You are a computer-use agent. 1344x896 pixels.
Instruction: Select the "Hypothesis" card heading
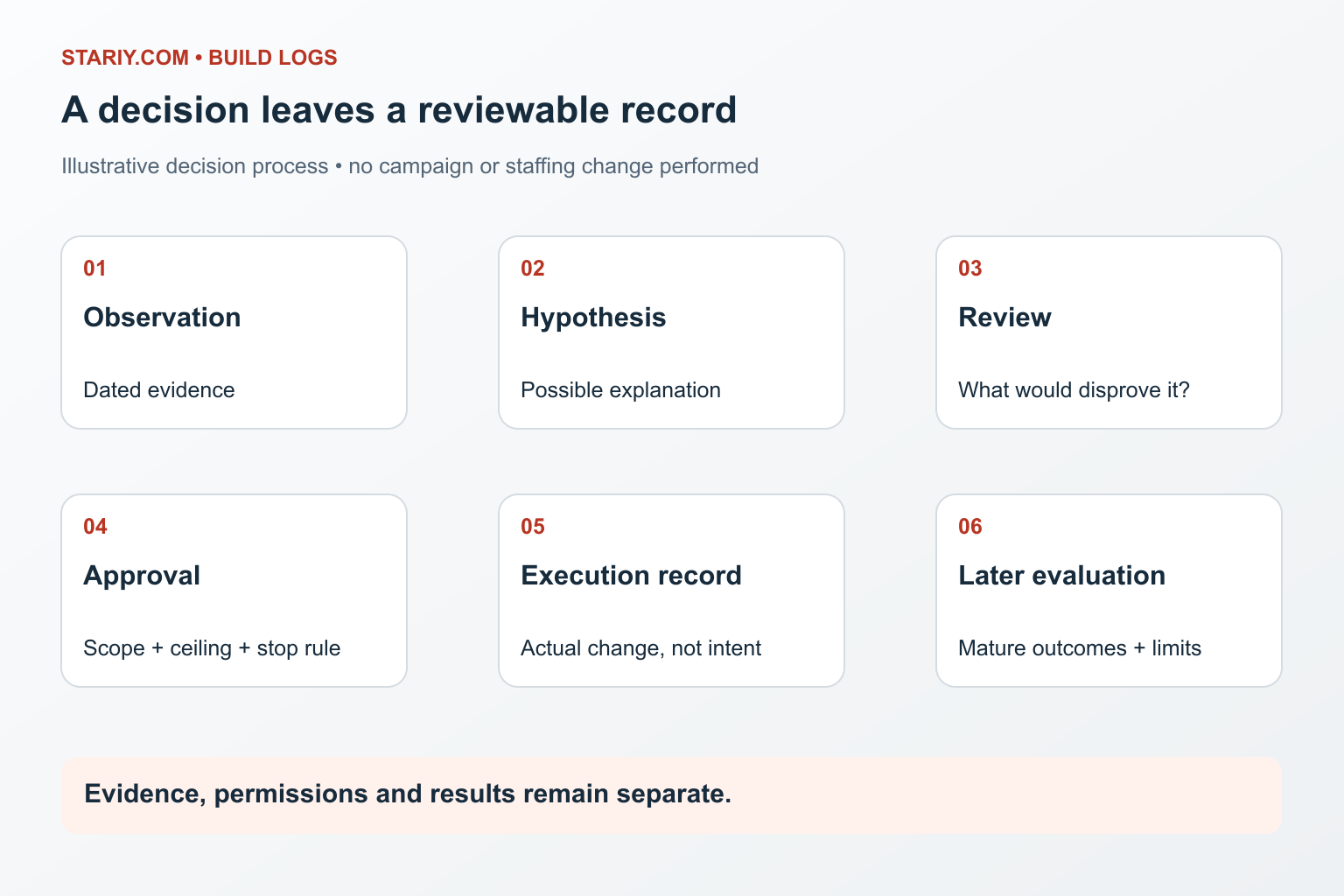593,318
